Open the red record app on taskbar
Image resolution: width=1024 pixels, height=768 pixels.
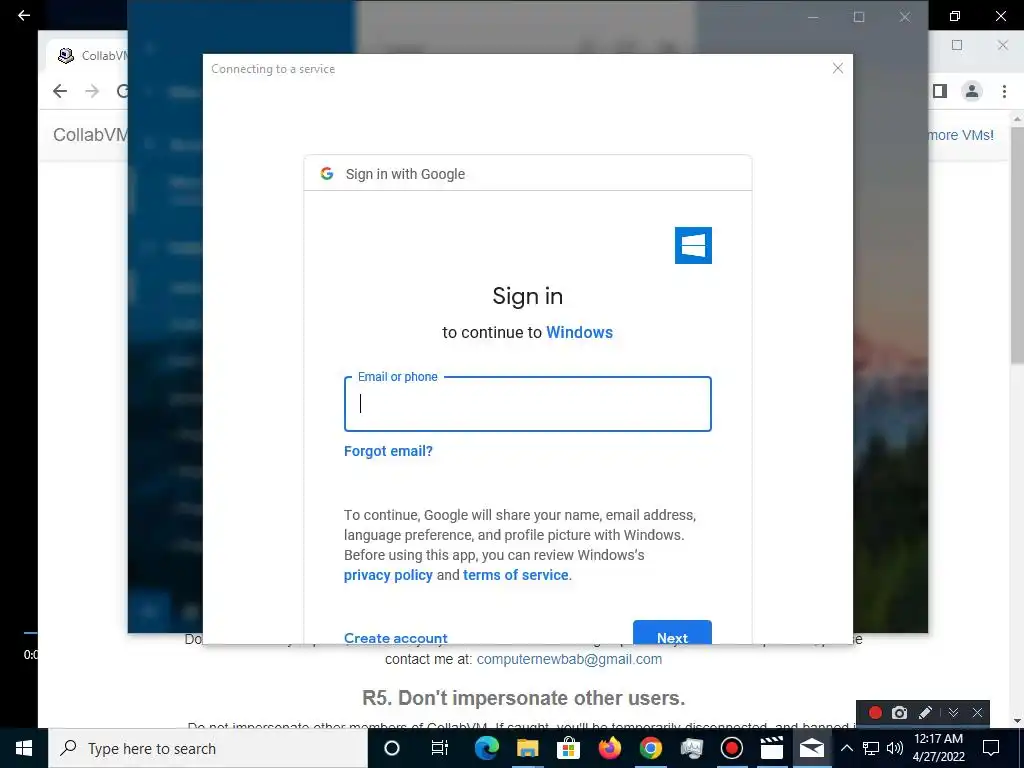click(731, 748)
